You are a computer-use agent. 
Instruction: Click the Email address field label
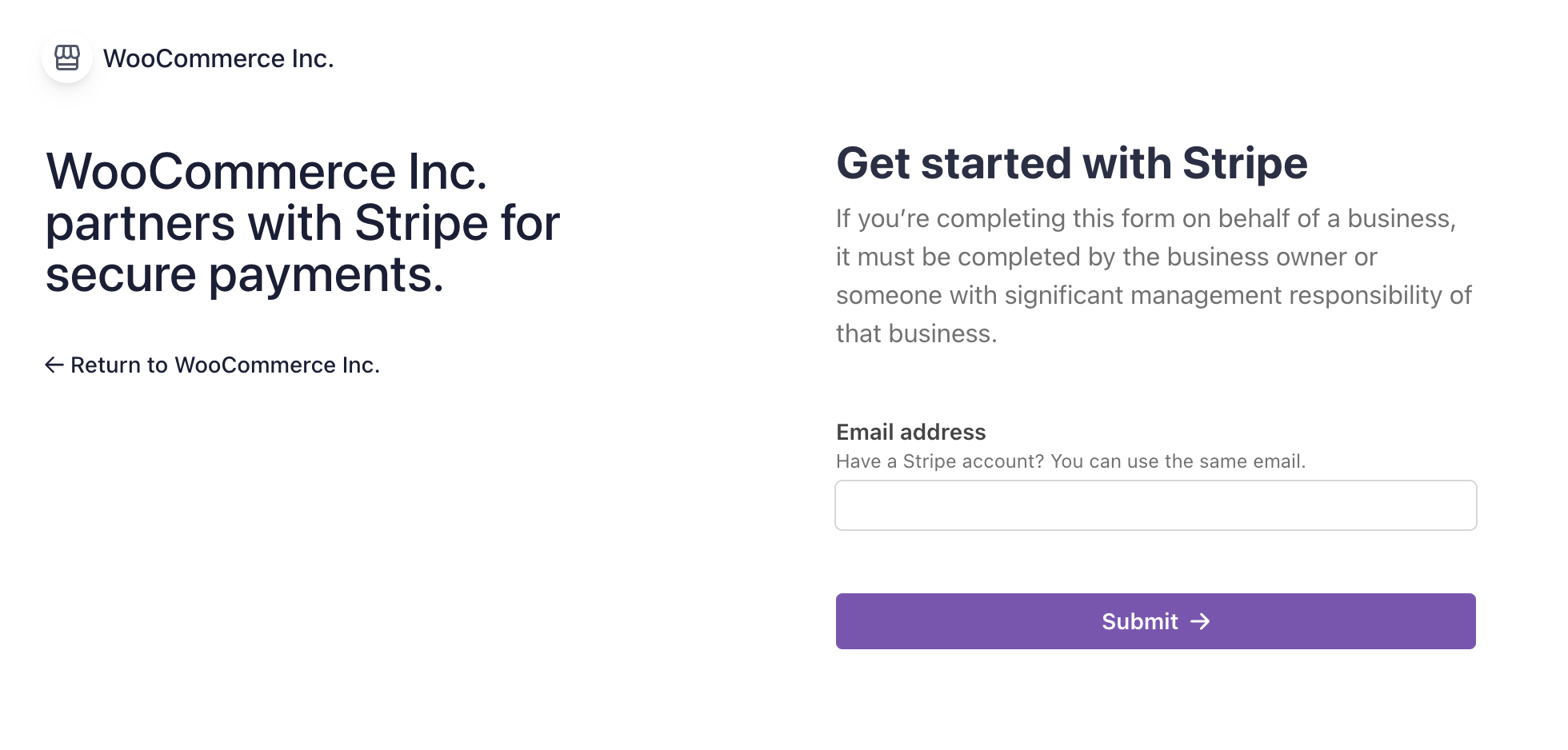910,432
